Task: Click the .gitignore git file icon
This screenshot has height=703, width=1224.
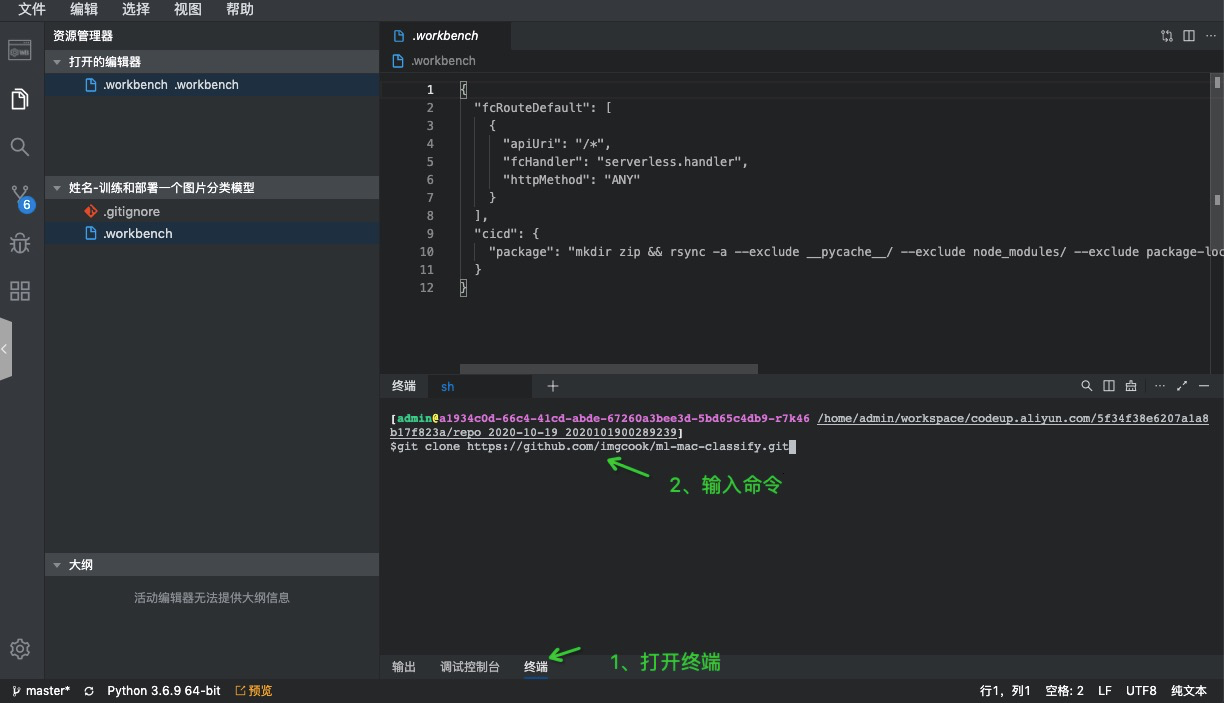Action: (91, 212)
